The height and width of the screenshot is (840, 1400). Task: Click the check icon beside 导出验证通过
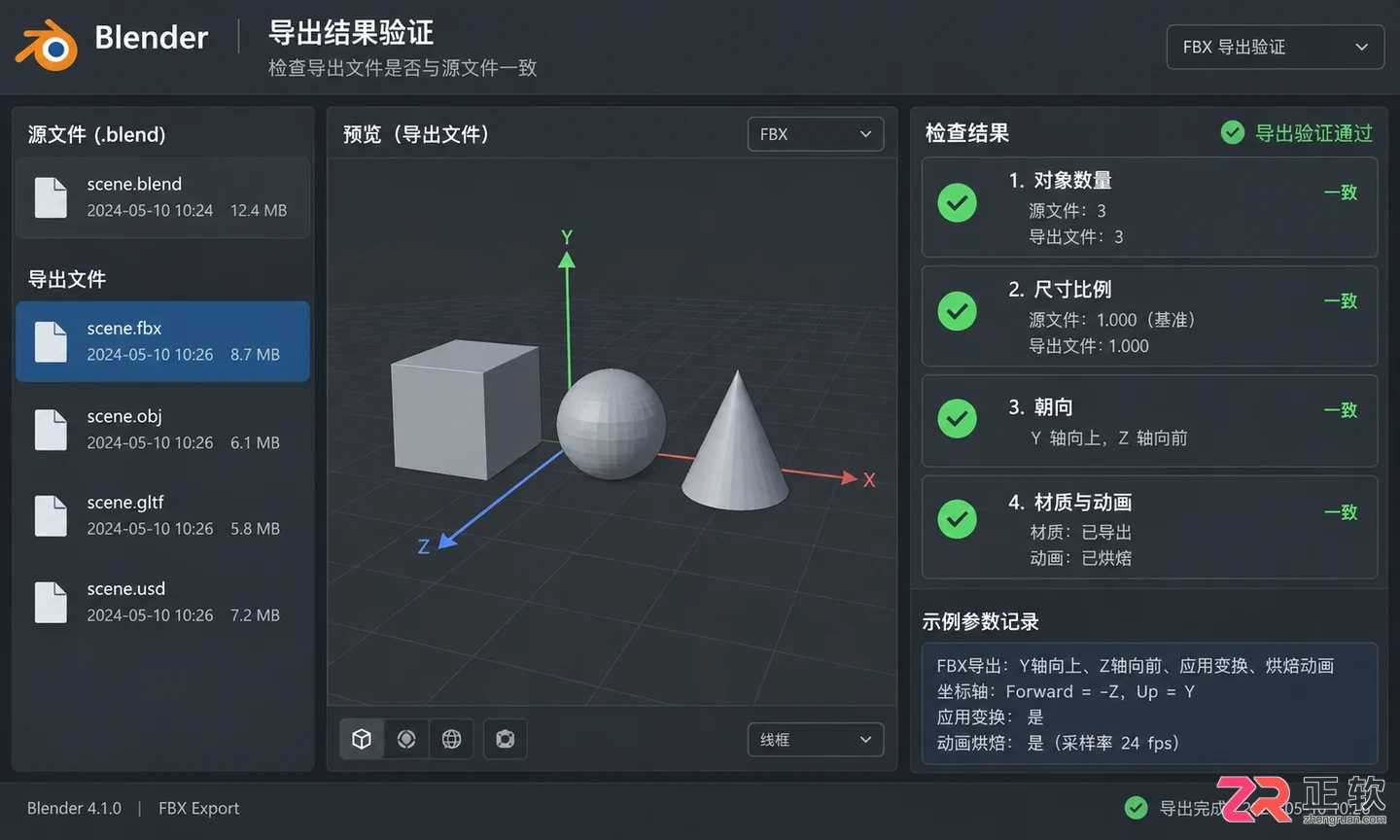pos(1233,133)
